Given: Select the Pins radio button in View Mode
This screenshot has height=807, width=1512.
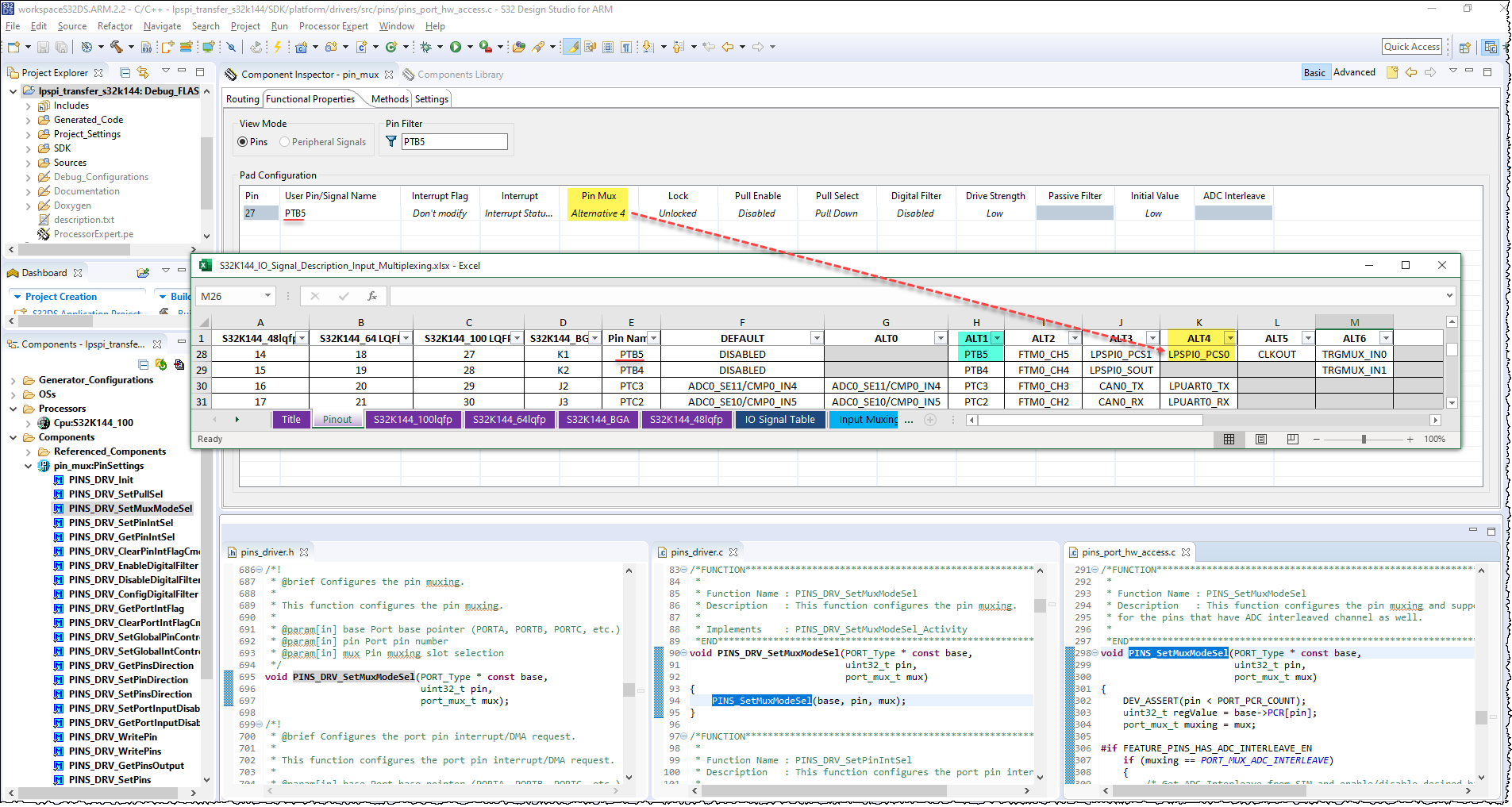Looking at the screenshot, I should pyautogui.click(x=243, y=141).
